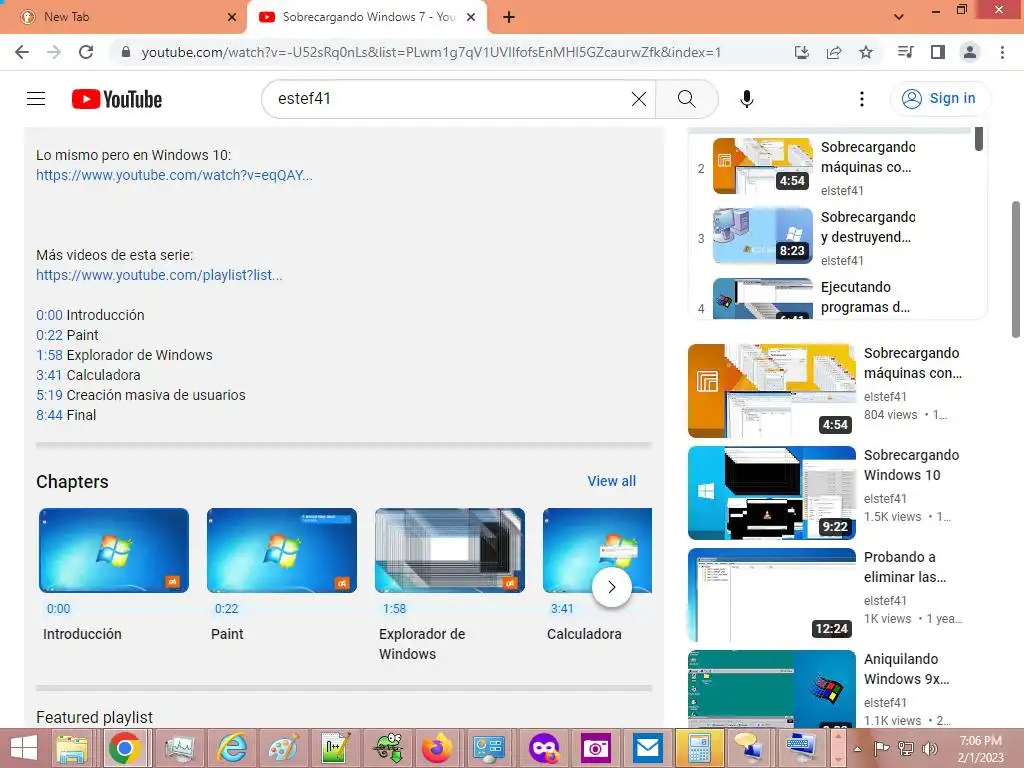This screenshot has width=1024, height=768.
Task: Open the YouTube hamburger guide menu
Action: click(x=36, y=99)
